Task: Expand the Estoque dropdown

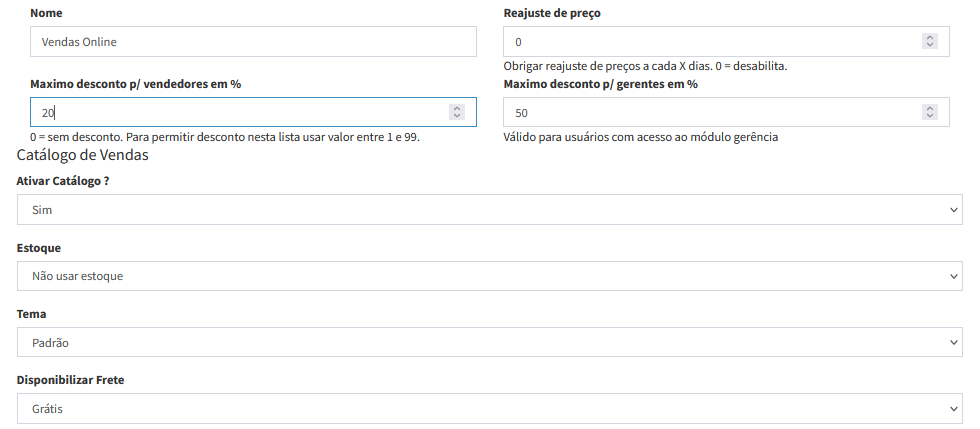Action: pos(489,276)
